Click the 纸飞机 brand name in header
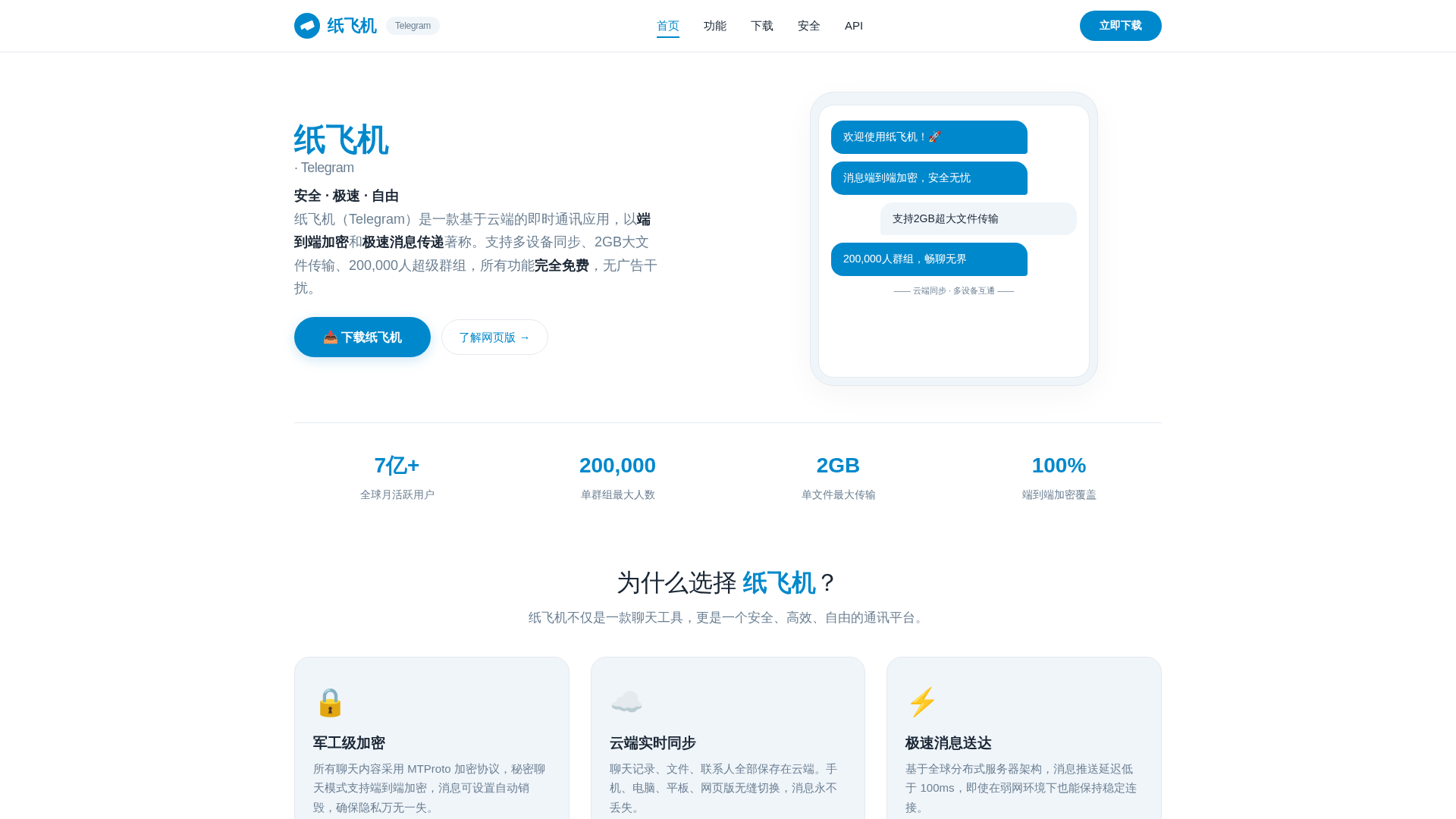1456x819 pixels. 352,26
